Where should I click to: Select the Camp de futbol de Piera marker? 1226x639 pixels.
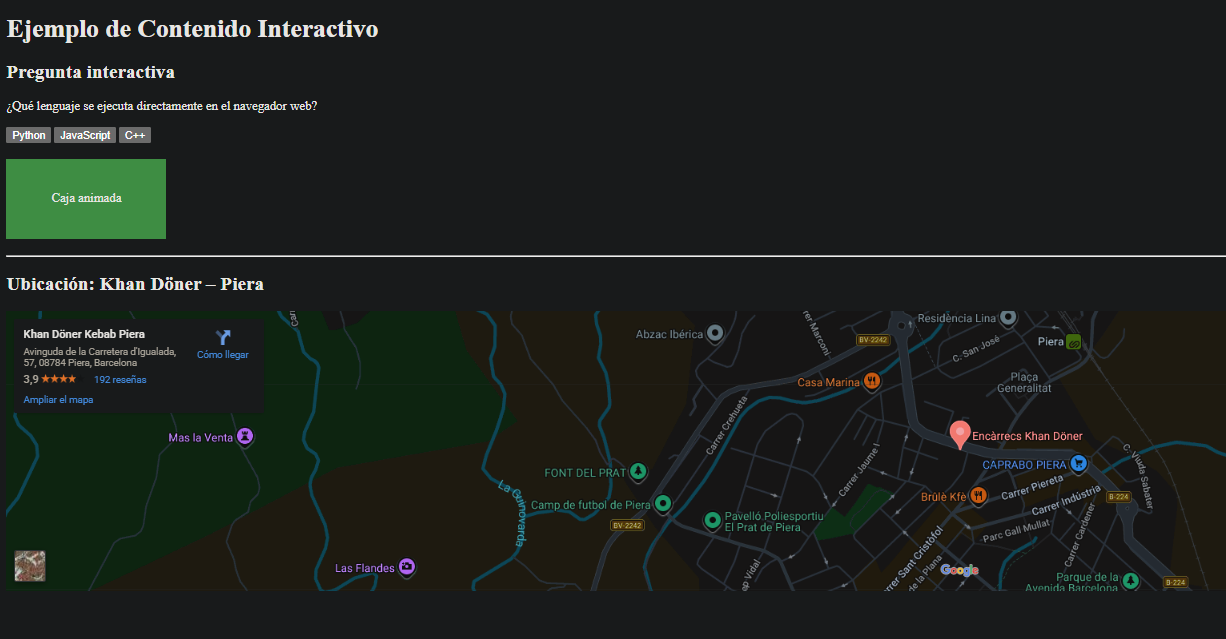click(662, 504)
